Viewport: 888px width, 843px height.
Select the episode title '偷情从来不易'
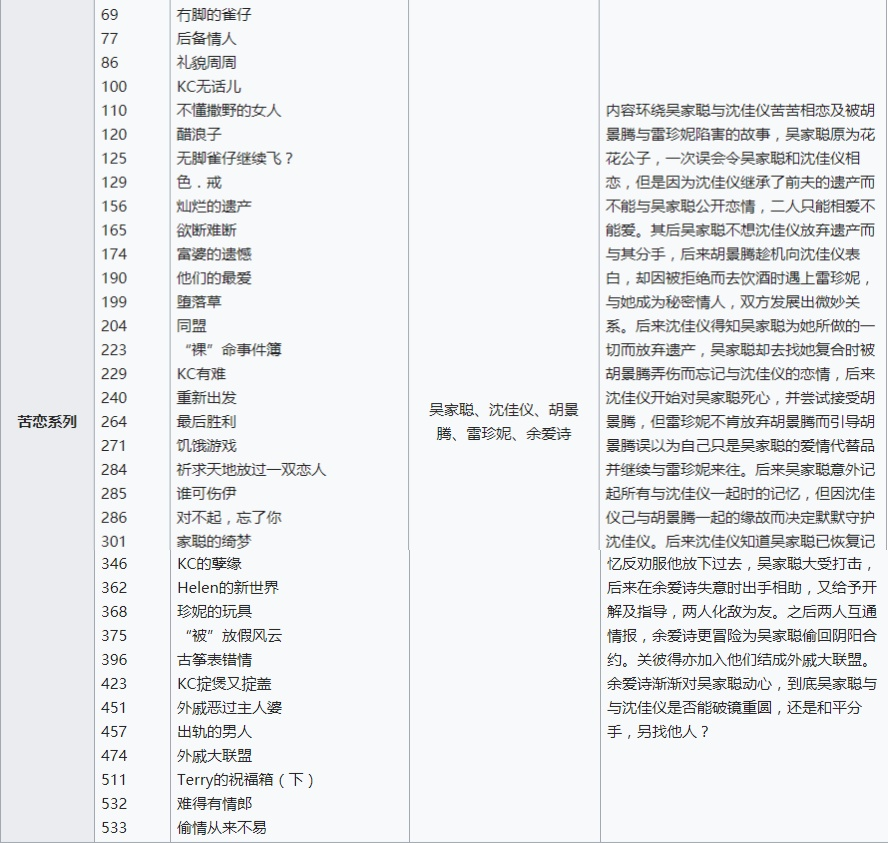pyautogui.click(x=221, y=828)
